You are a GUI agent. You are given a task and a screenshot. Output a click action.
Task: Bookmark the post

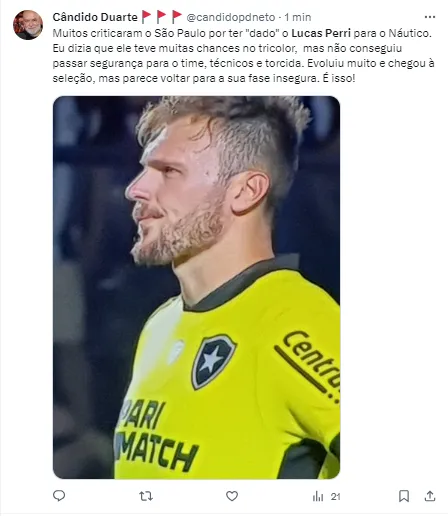(x=404, y=496)
